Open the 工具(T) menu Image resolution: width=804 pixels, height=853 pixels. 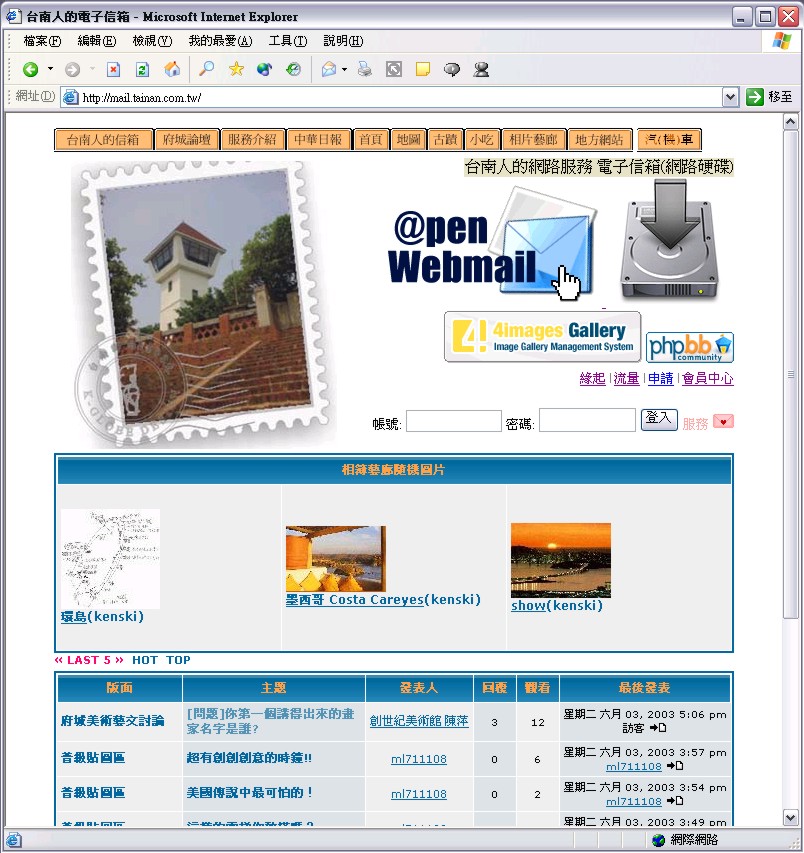(x=288, y=41)
